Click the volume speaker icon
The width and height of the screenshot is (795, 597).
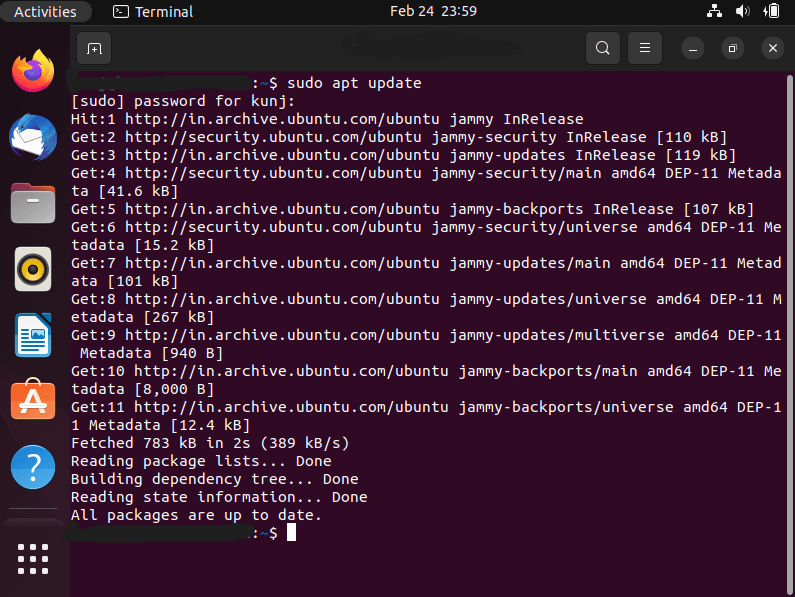tap(742, 11)
